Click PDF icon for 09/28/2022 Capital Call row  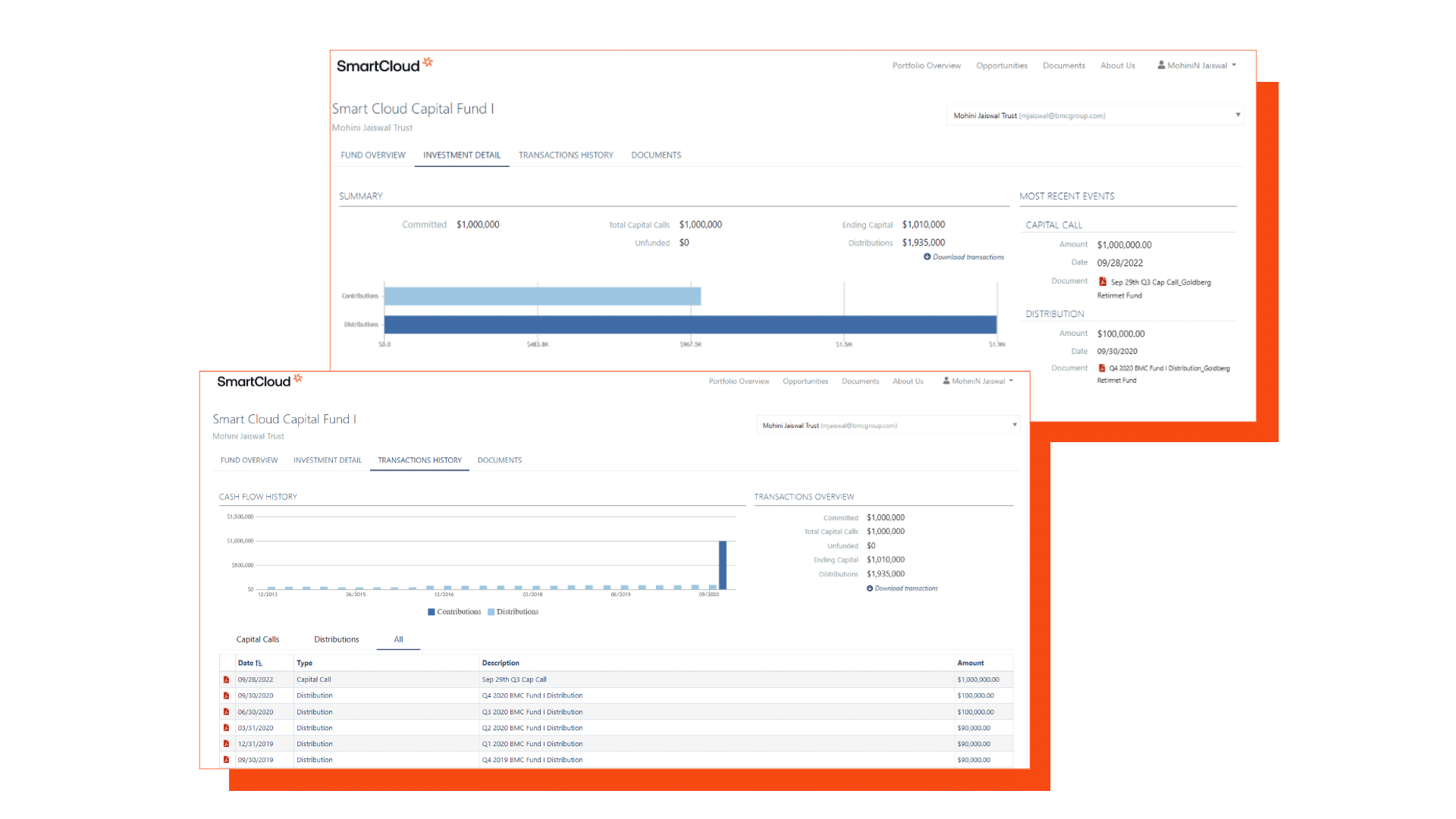(x=226, y=679)
